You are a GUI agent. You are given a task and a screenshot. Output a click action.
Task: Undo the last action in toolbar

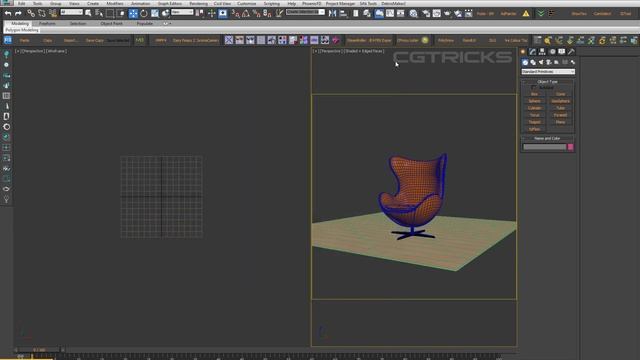pos(8,13)
